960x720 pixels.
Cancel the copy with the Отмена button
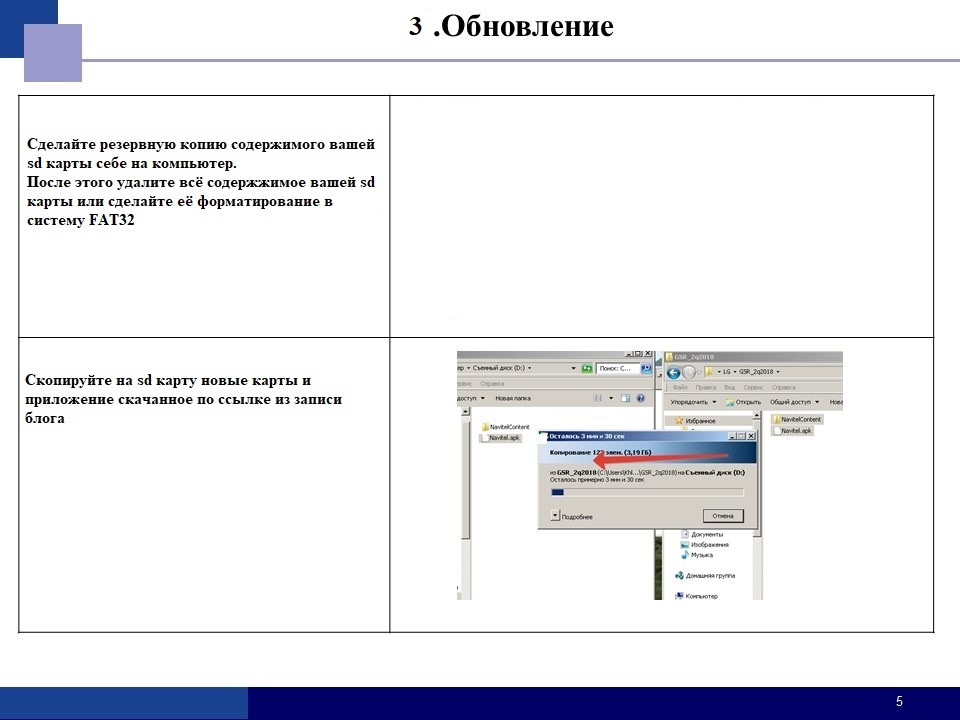coord(723,516)
